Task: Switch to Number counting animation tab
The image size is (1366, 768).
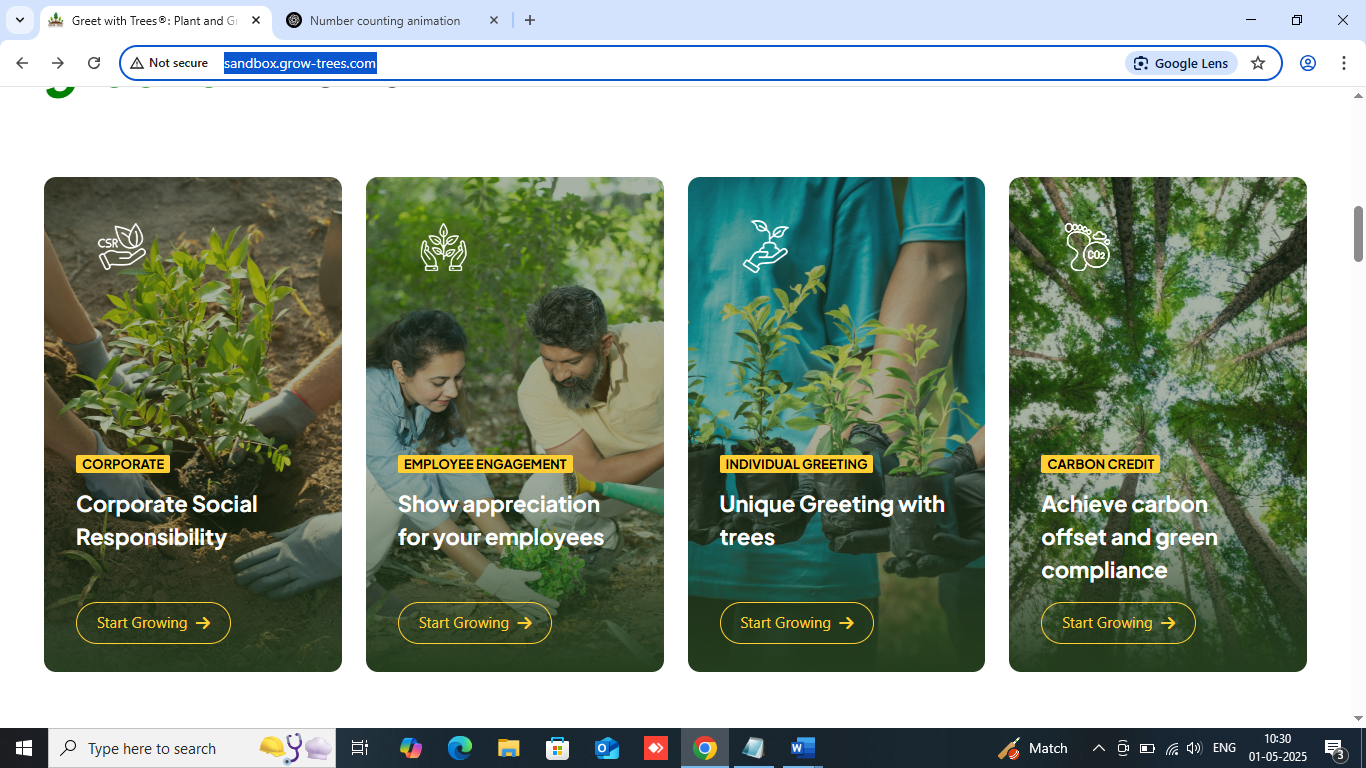Action: coord(385,20)
